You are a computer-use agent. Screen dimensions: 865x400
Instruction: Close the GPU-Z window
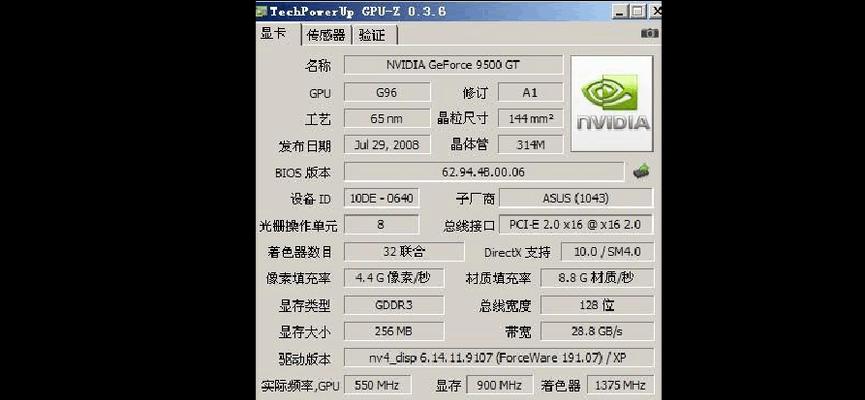(x=655, y=10)
